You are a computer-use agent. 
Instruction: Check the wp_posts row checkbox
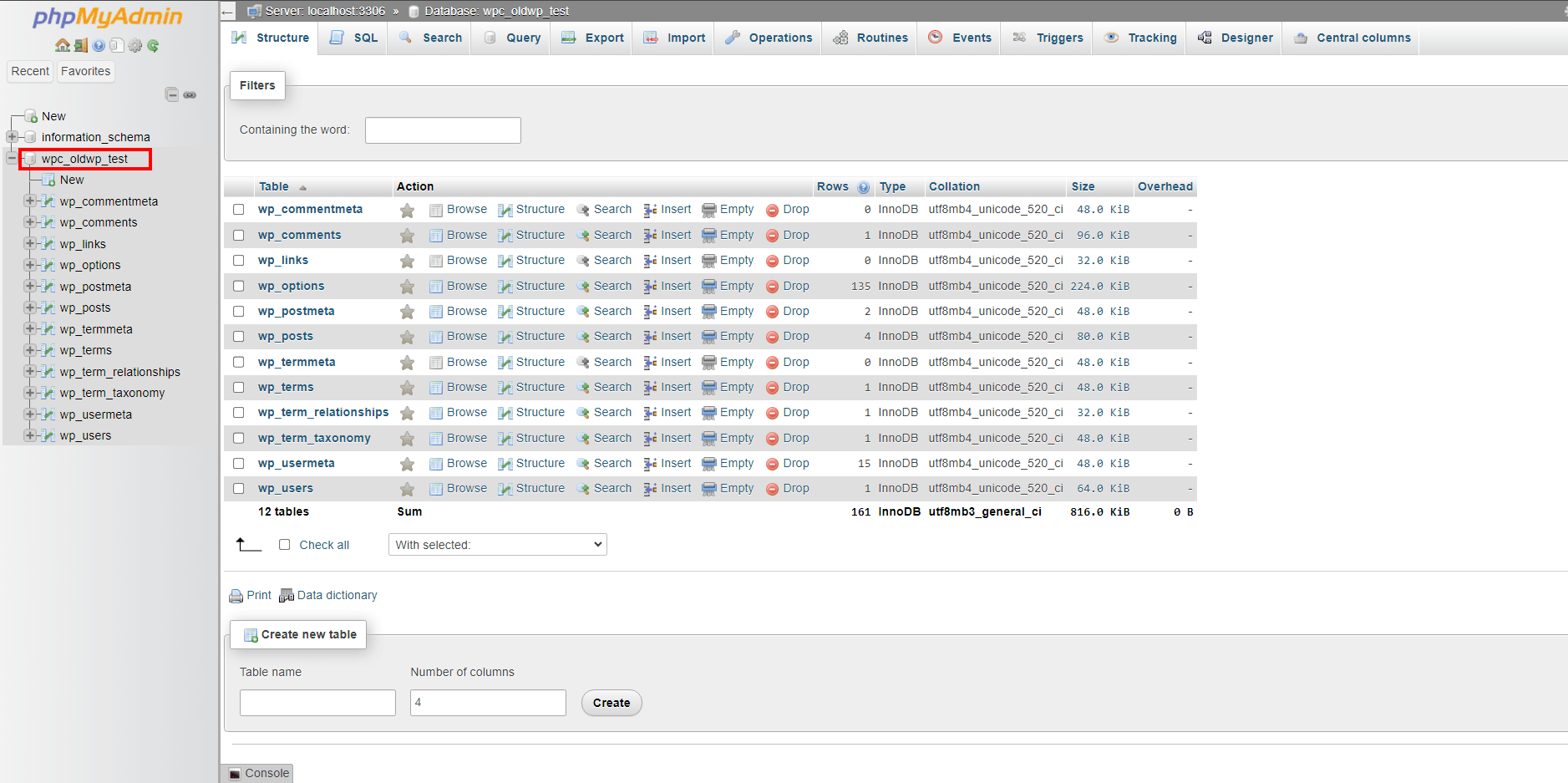pos(239,337)
